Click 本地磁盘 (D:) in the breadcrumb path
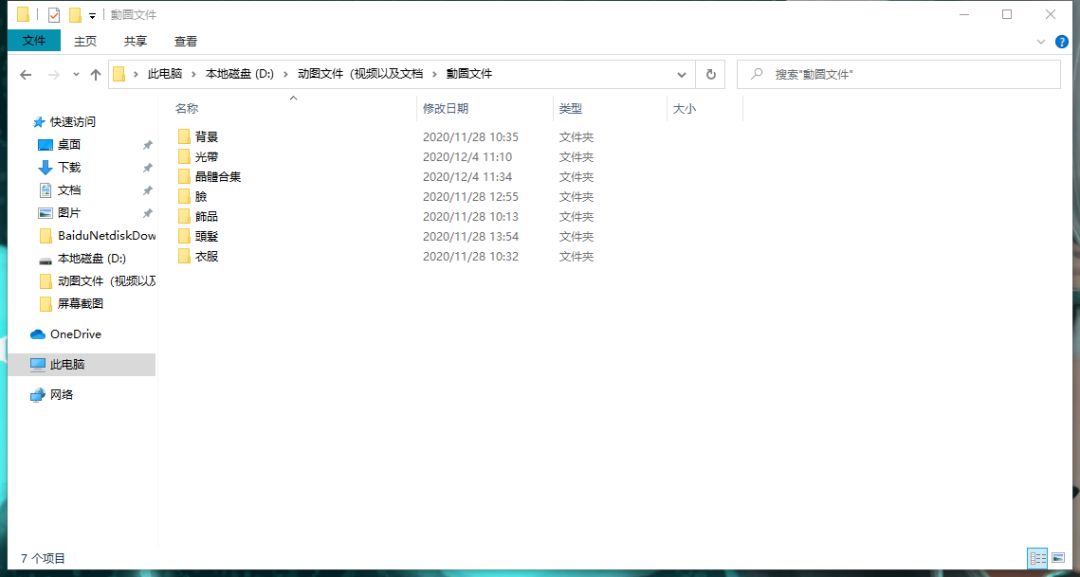The width and height of the screenshot is (1080, 577). 240,74
